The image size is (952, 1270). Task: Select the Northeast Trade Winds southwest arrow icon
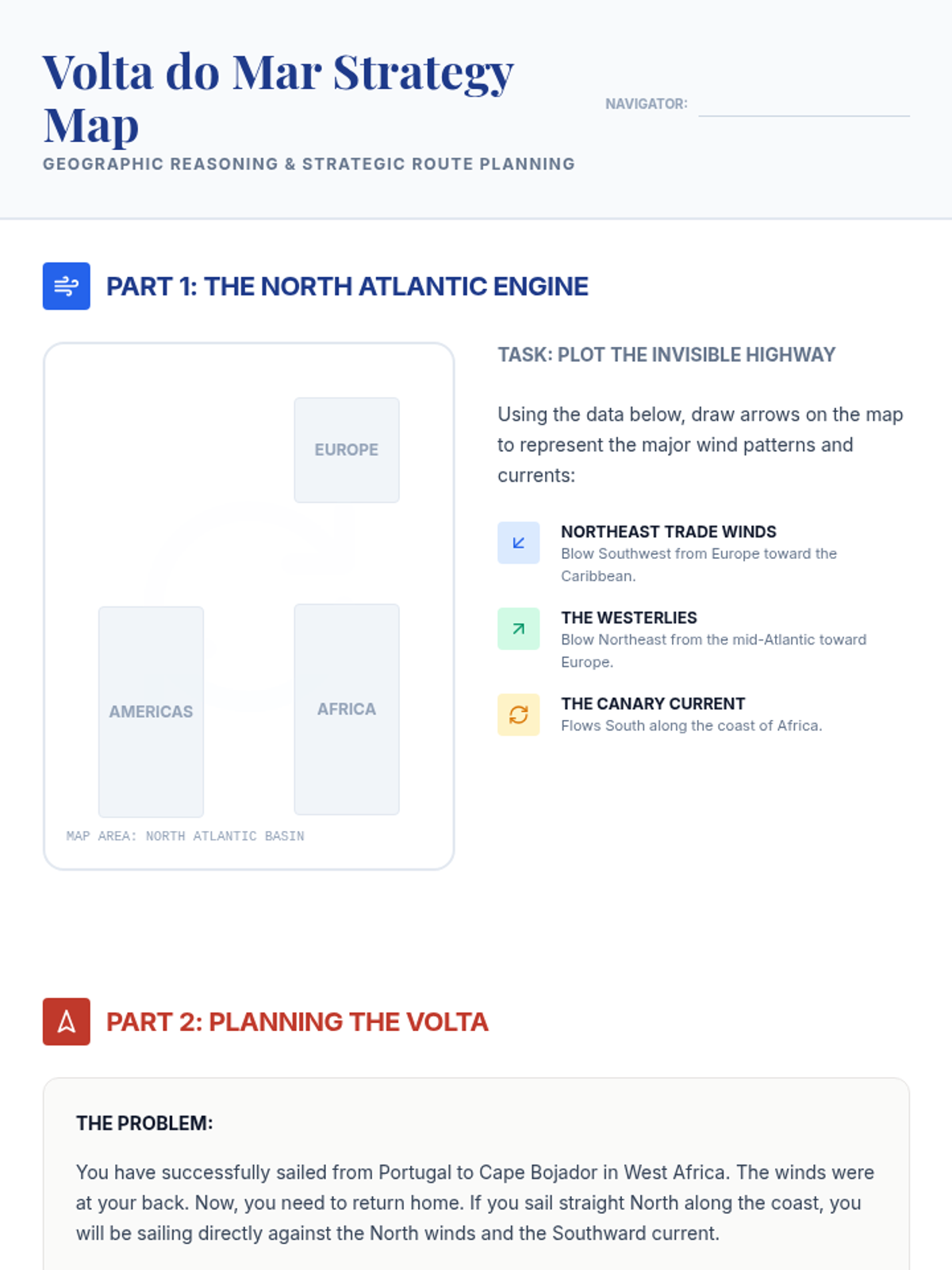[519, 543]
